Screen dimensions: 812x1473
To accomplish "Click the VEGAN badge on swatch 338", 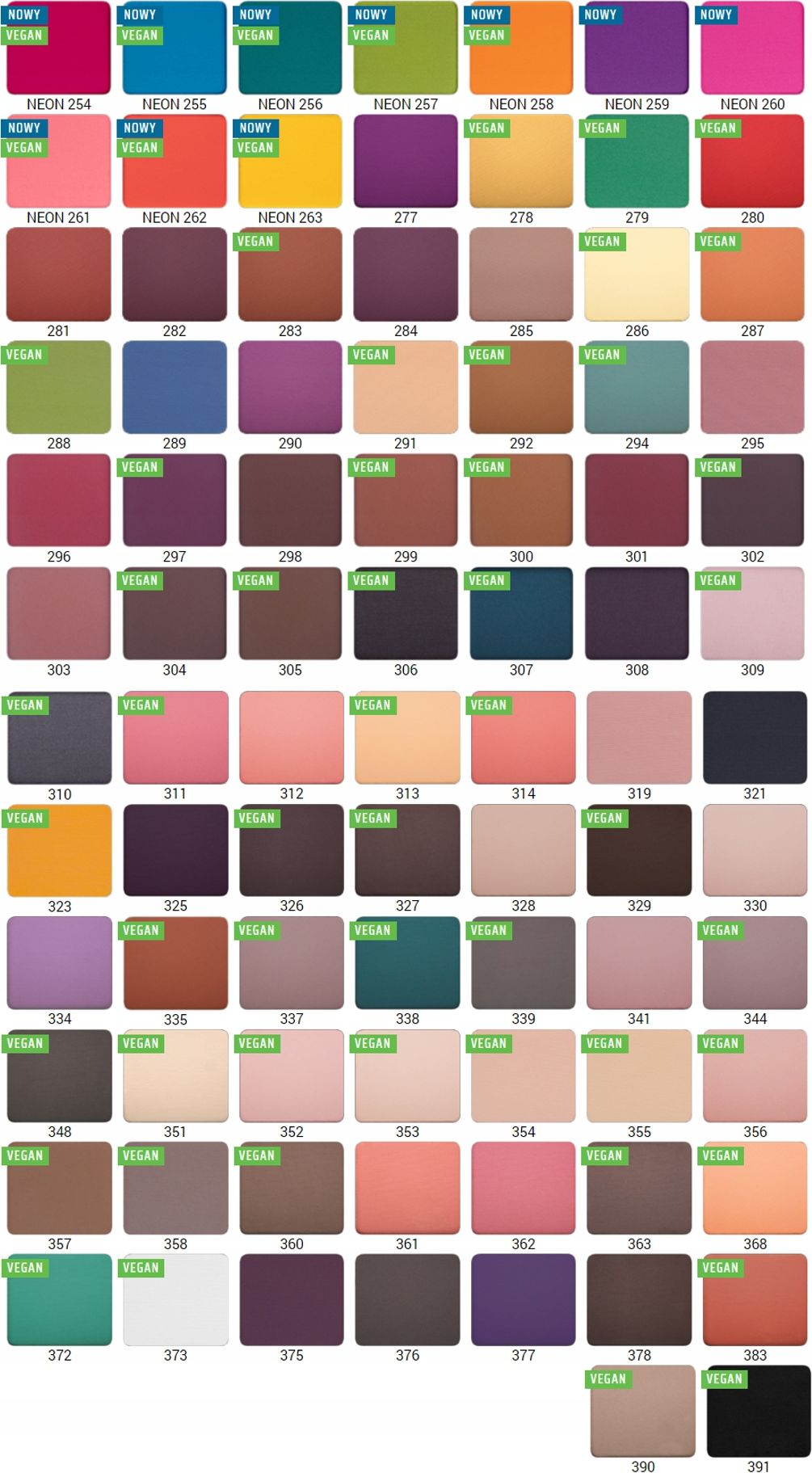I will pos(372,930).
